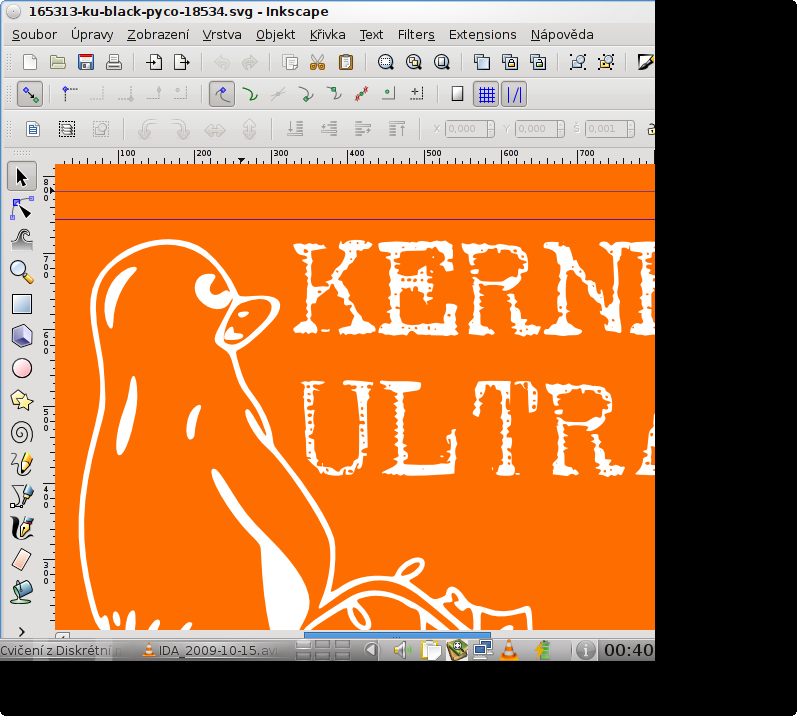Print the document
The image size is (797, 716).
[x=114, y=63]
